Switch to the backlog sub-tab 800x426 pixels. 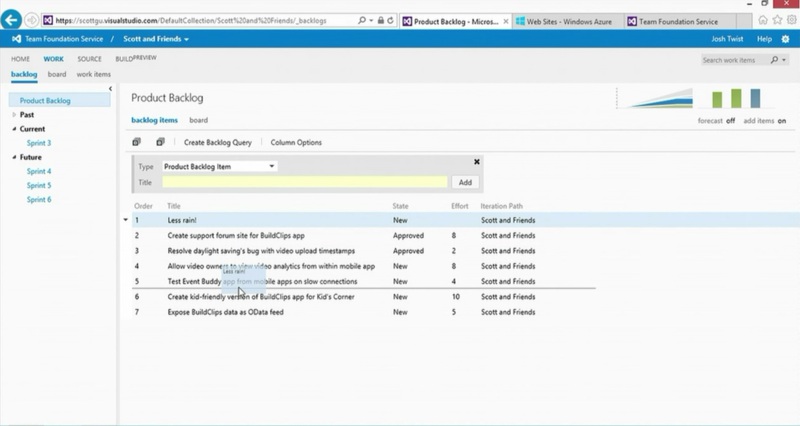click(x=24, y=74)
